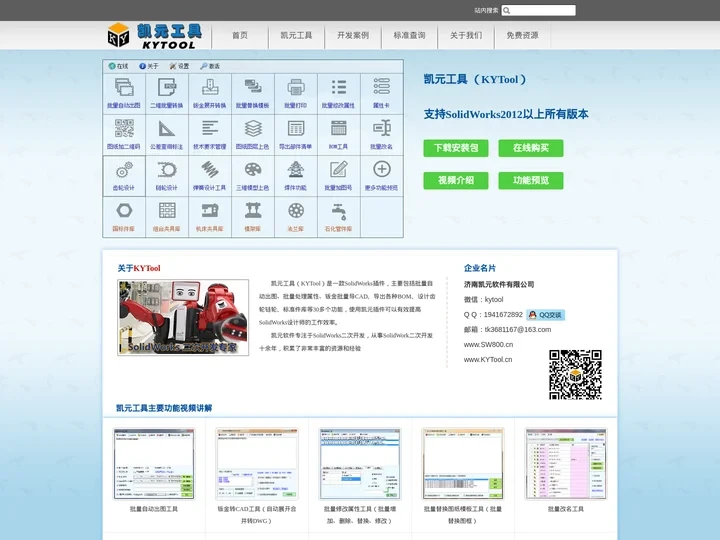Open the 批量改名工具 video thumbnail
The width and height of the screenshot is (720, 540).
click(566, 464)
